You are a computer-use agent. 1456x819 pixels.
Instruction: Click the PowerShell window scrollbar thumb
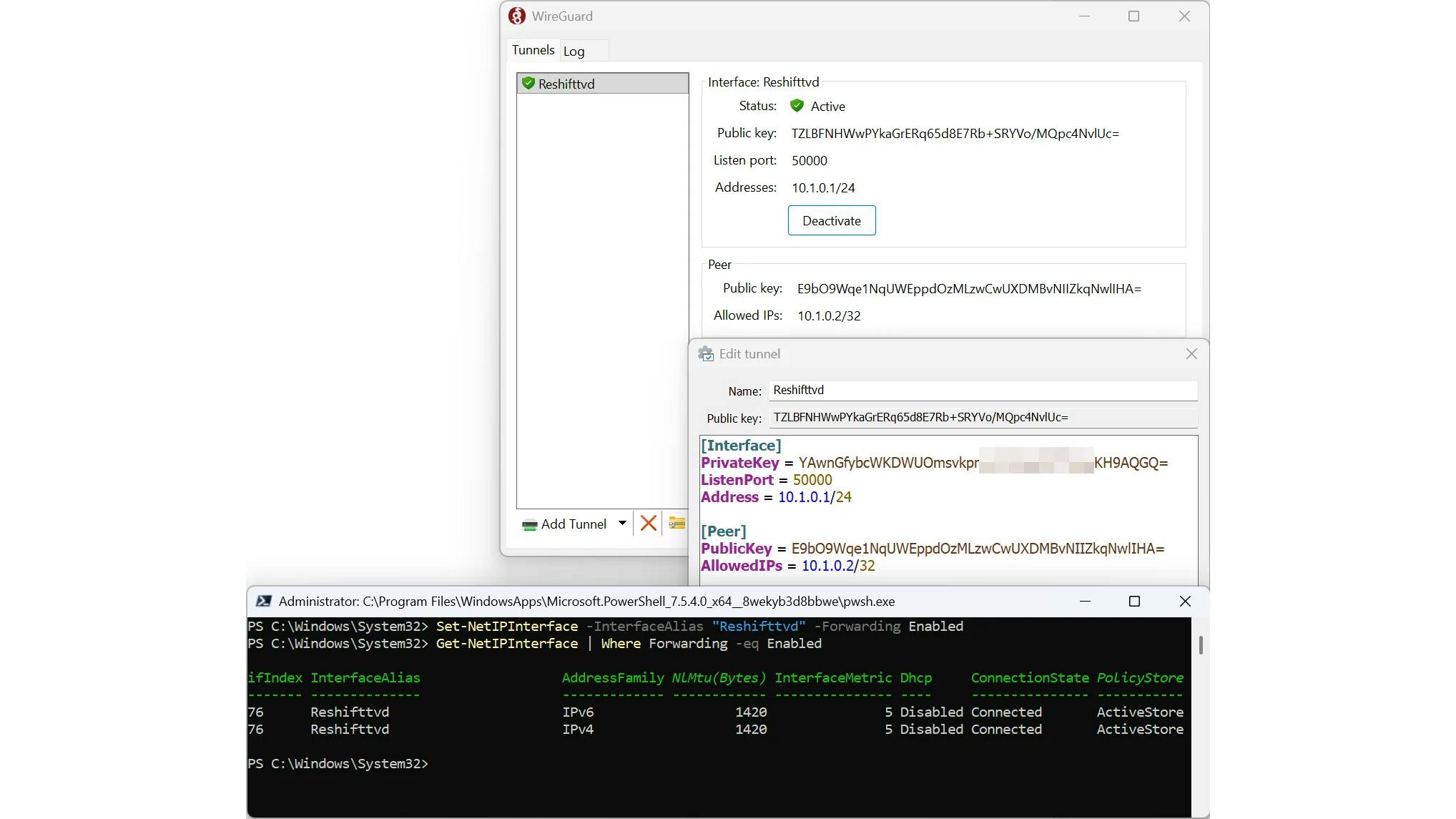coord(1201,644)
